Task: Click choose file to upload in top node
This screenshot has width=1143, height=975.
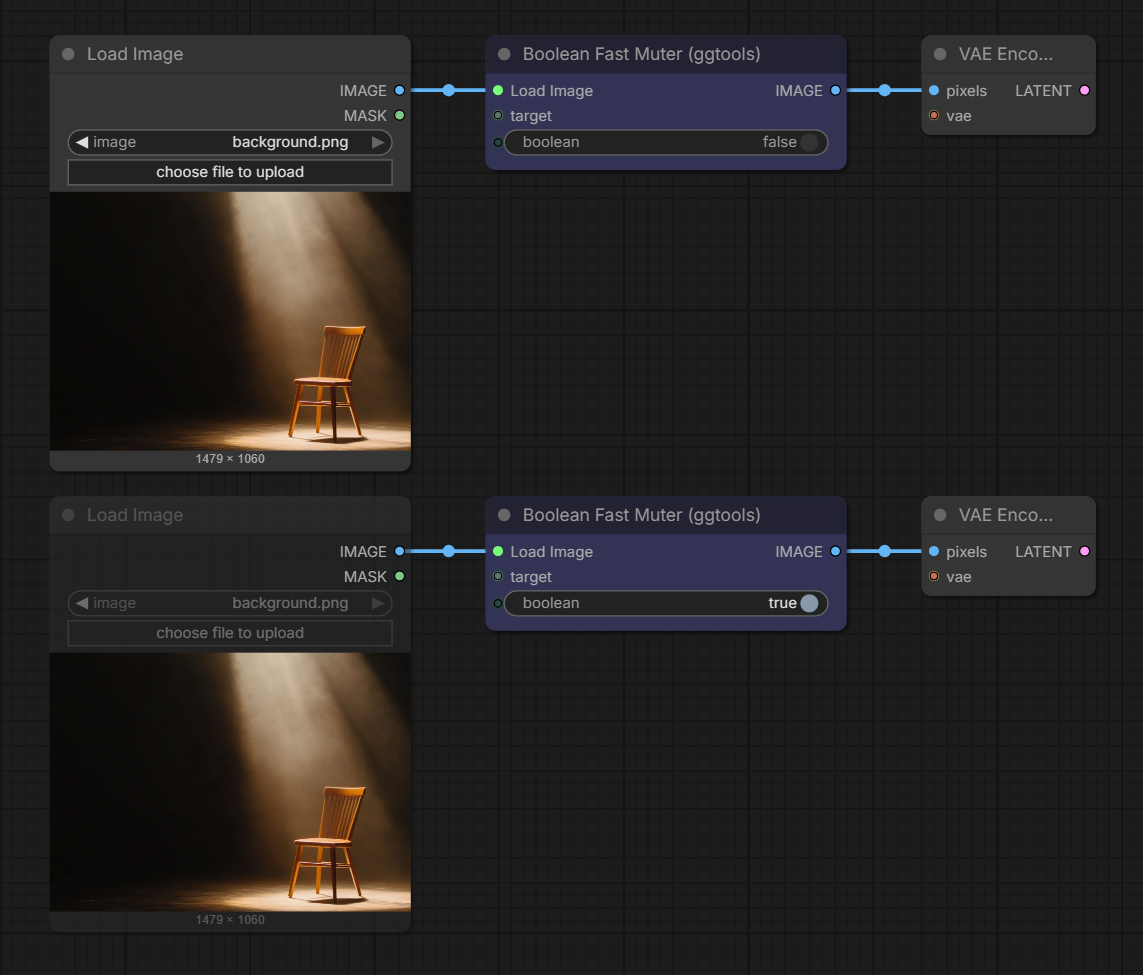Action: (x=230, y=172)
